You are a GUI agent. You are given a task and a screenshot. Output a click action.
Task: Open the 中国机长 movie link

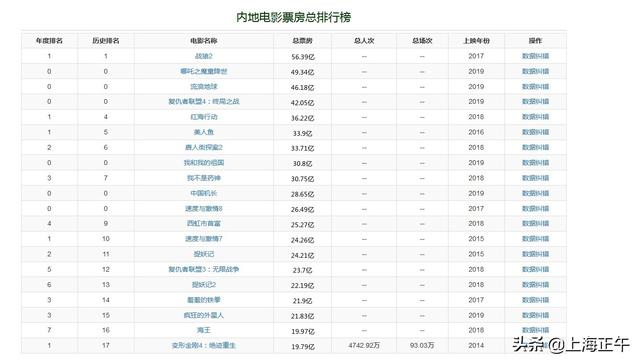click(x=204, y=193)
